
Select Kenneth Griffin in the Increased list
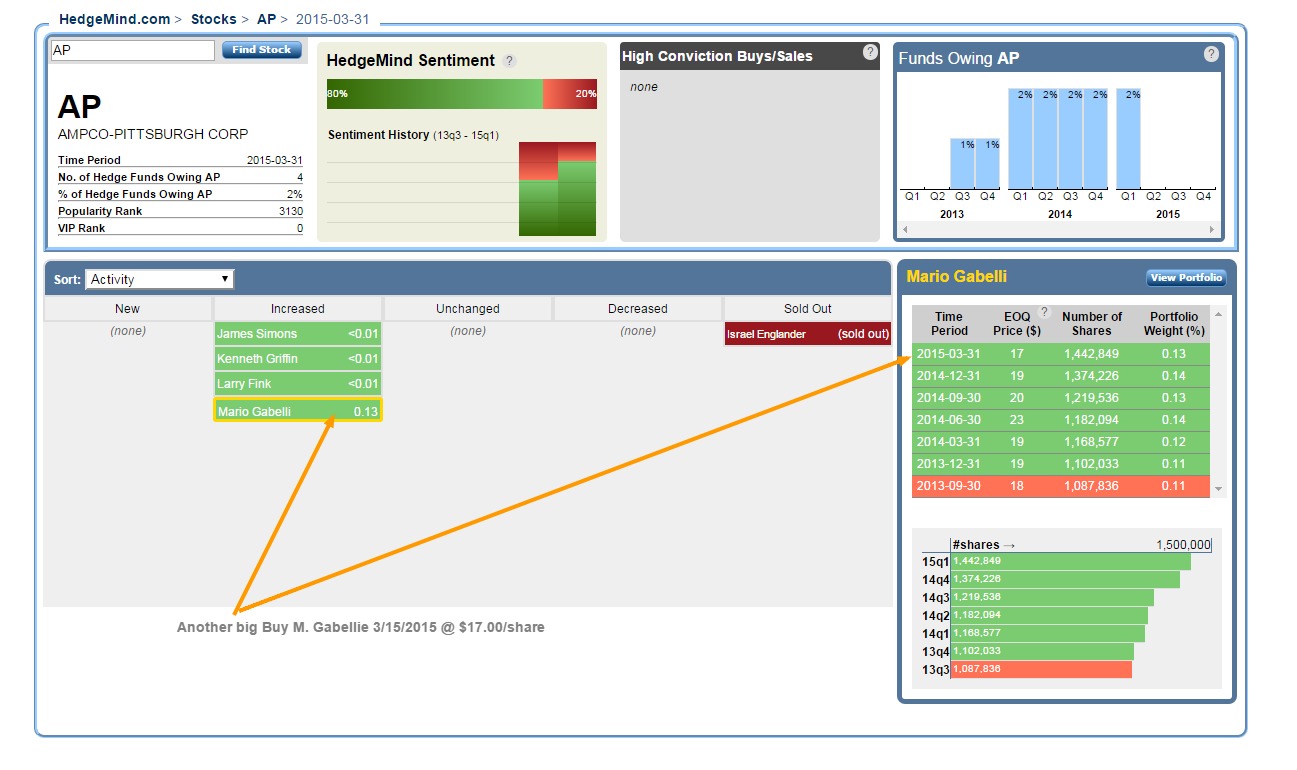coord(298,359)
